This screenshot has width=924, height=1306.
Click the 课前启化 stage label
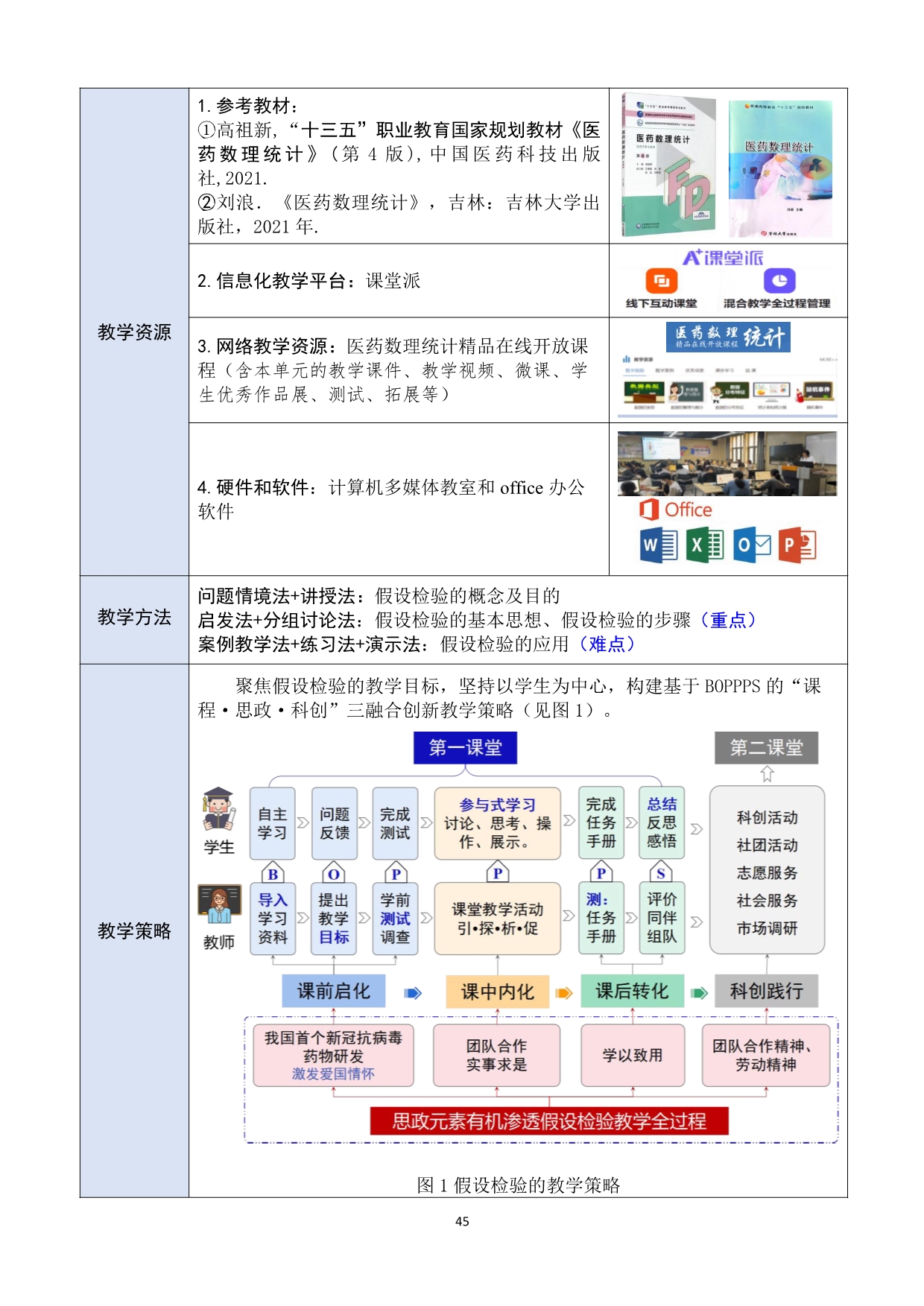333,991
